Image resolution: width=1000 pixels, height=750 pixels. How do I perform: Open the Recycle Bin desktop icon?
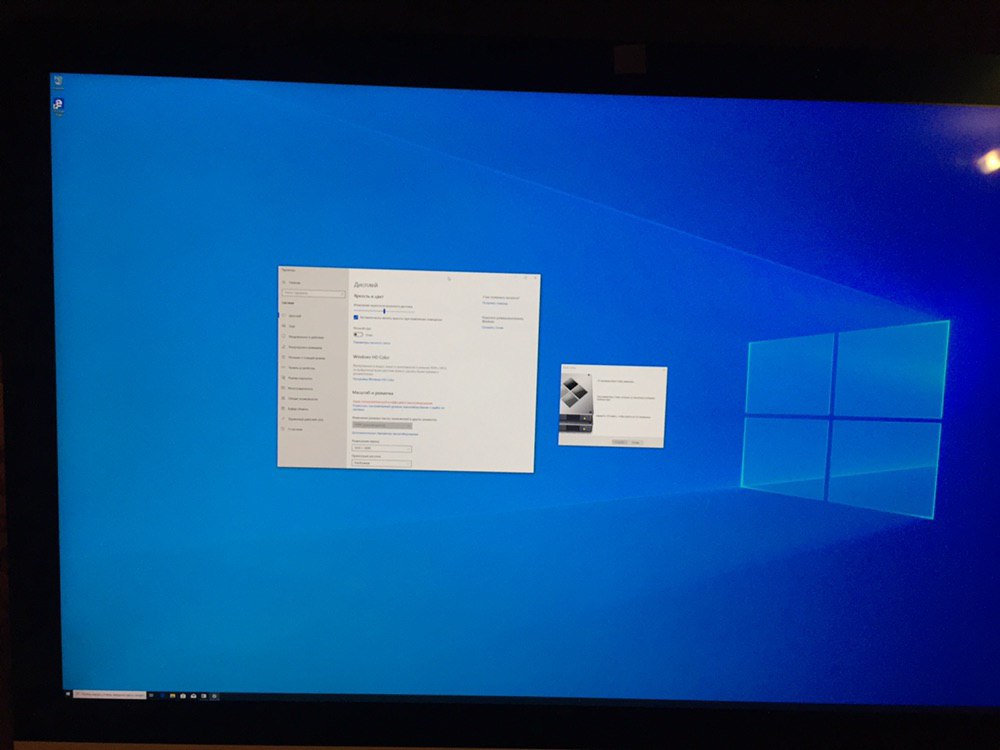point(58,82)
